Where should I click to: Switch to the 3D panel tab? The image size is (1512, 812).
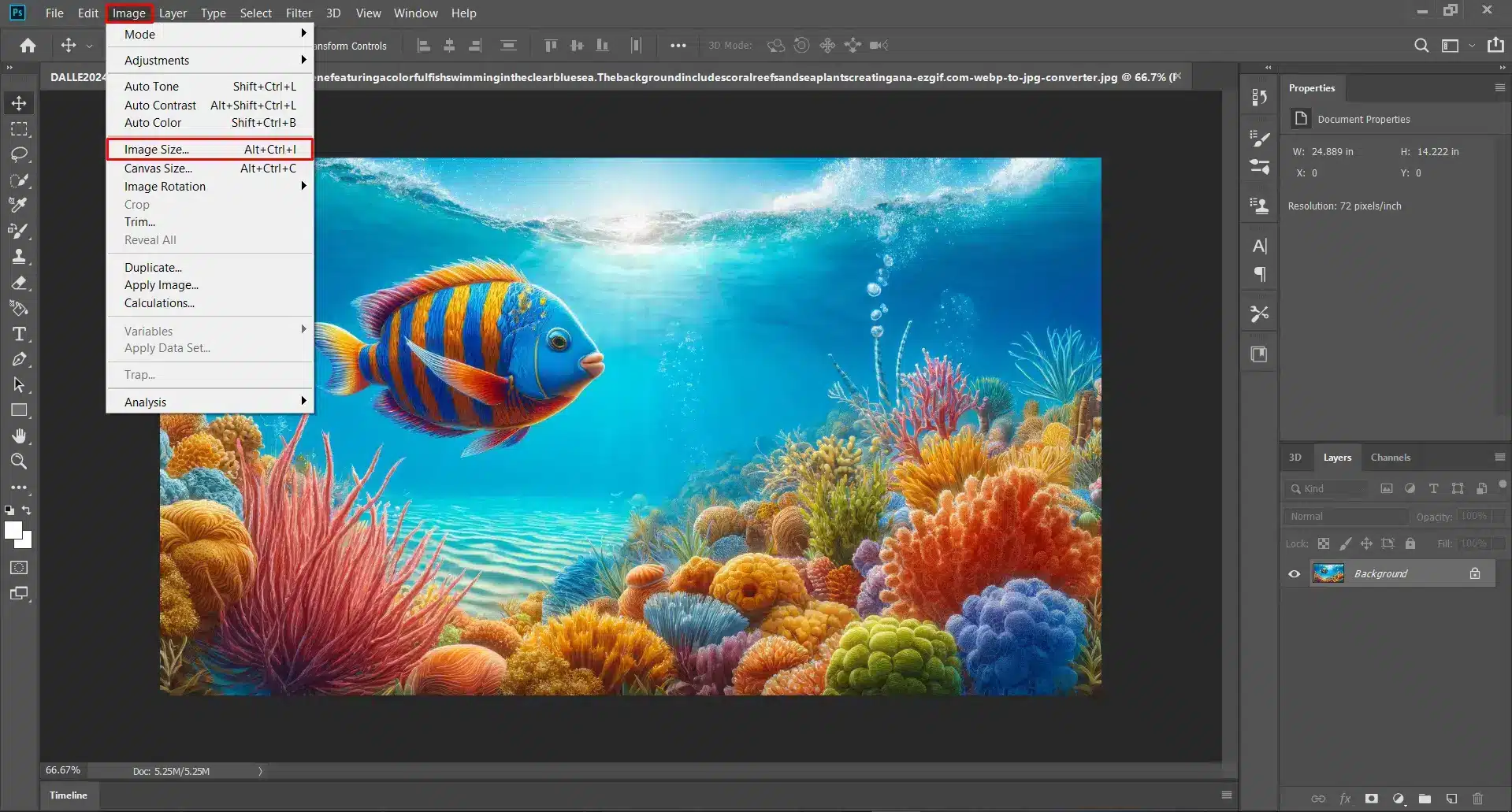click(1295, 458)
